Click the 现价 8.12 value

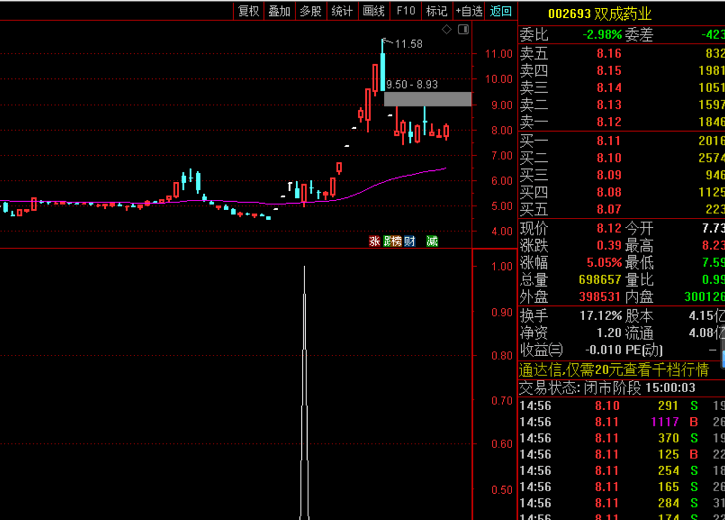609,228
